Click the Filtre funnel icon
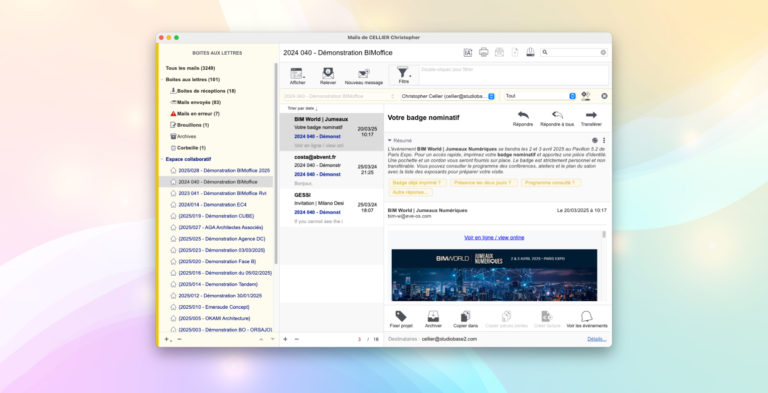The image size is (768, 393). coord(403,73)
